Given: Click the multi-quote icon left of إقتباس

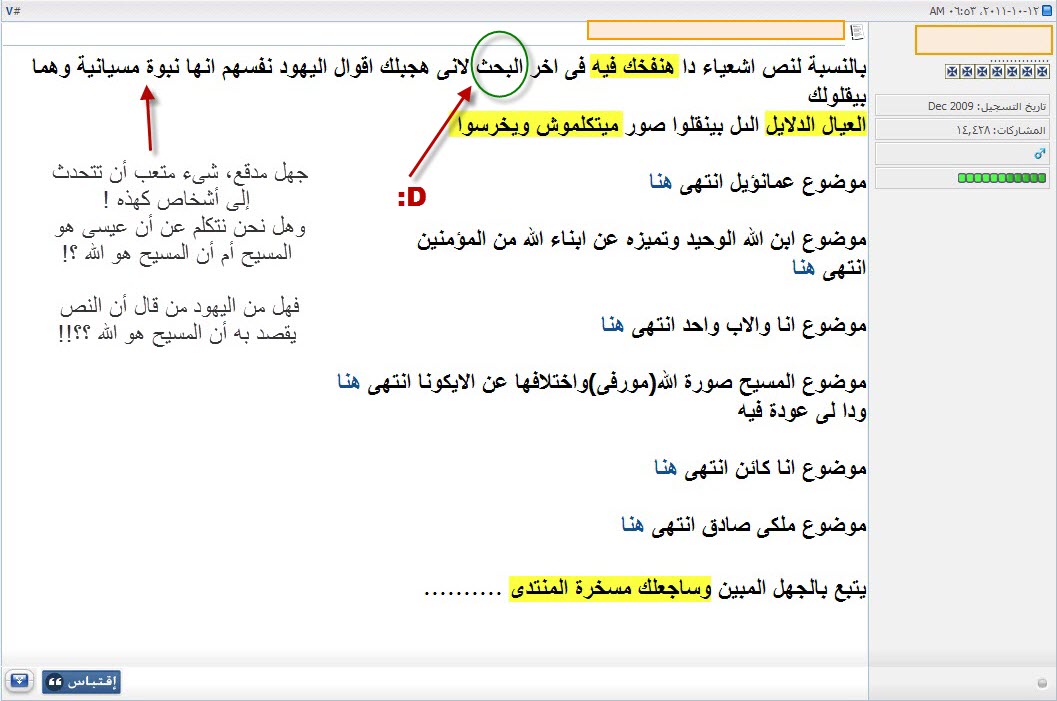Looking at the screenshot, I should [x=19, y=682].
